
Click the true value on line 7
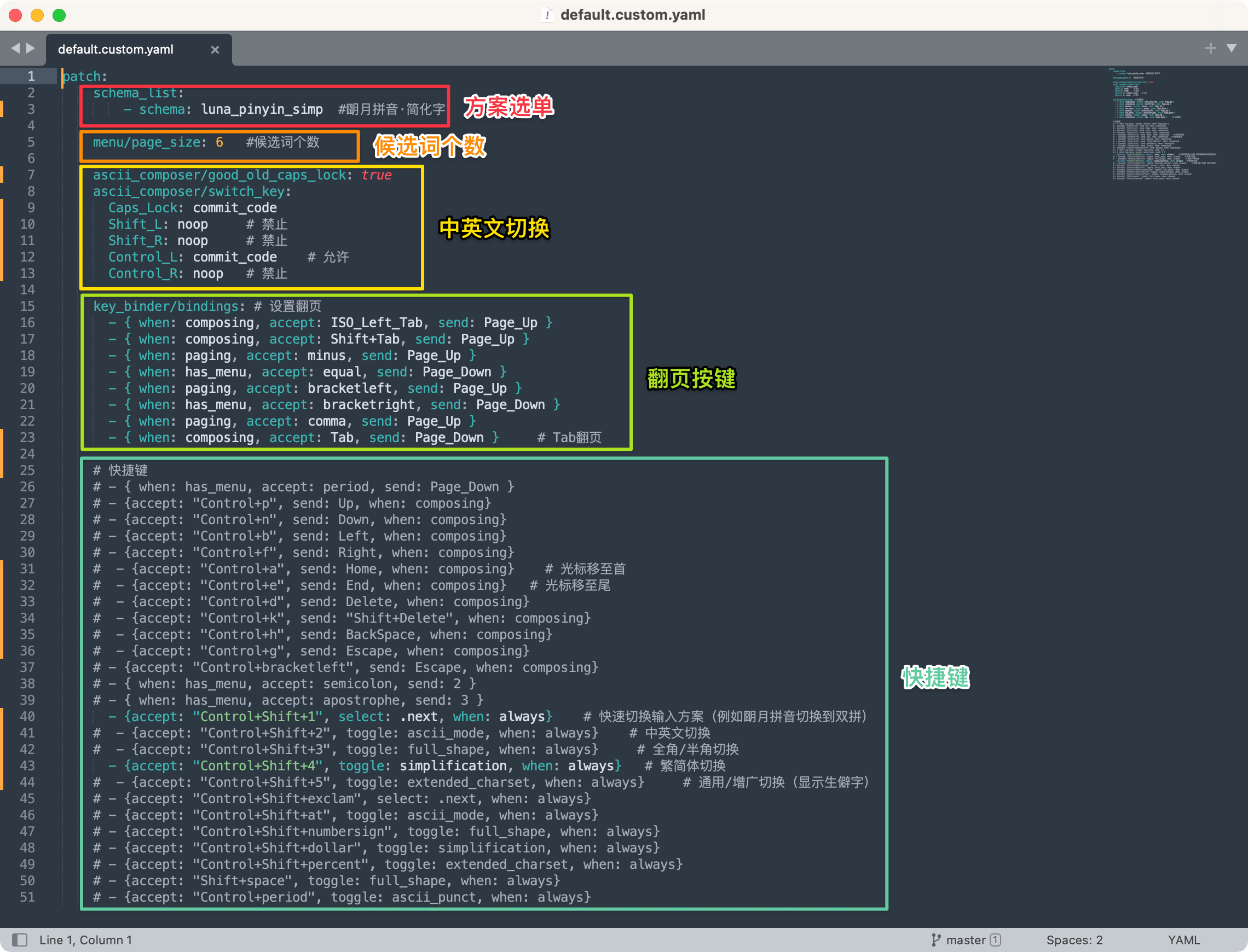tap(377, 175)
